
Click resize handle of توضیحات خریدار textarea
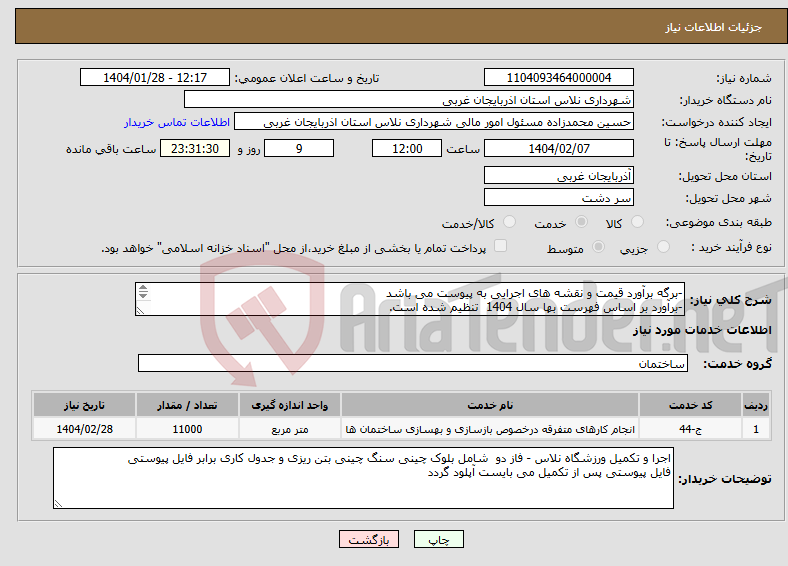point(58,503)
